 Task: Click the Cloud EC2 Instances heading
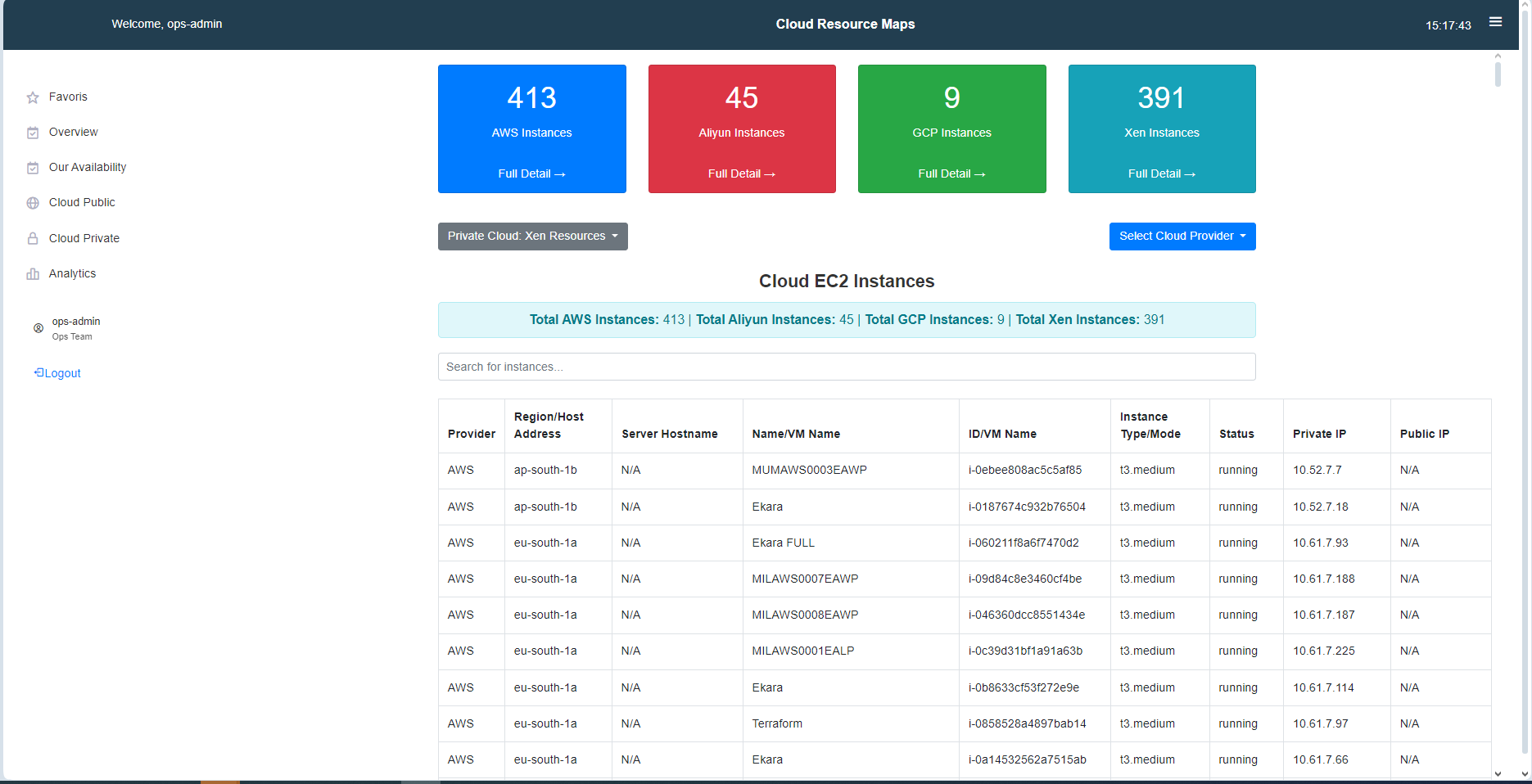(x=847, y=281)
